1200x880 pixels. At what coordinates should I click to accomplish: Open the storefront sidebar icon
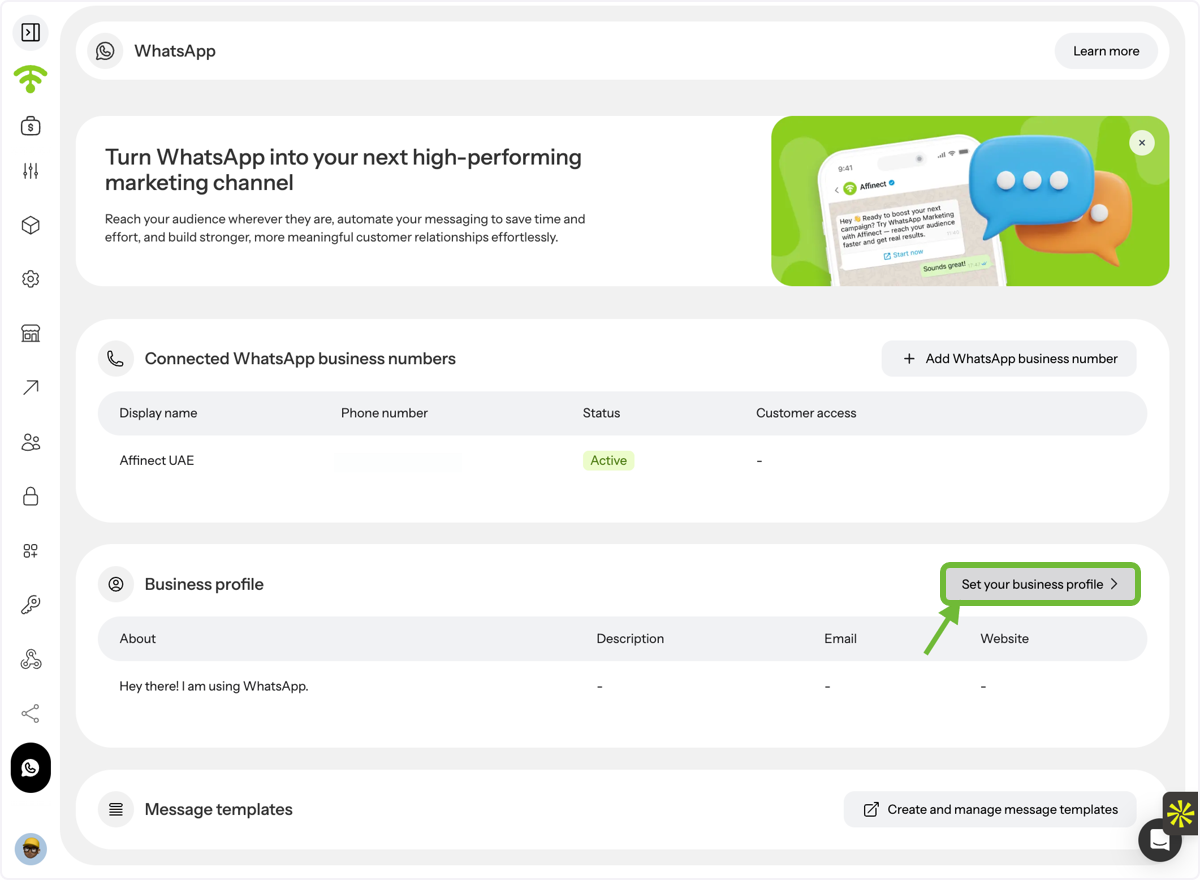pos(31,333)
